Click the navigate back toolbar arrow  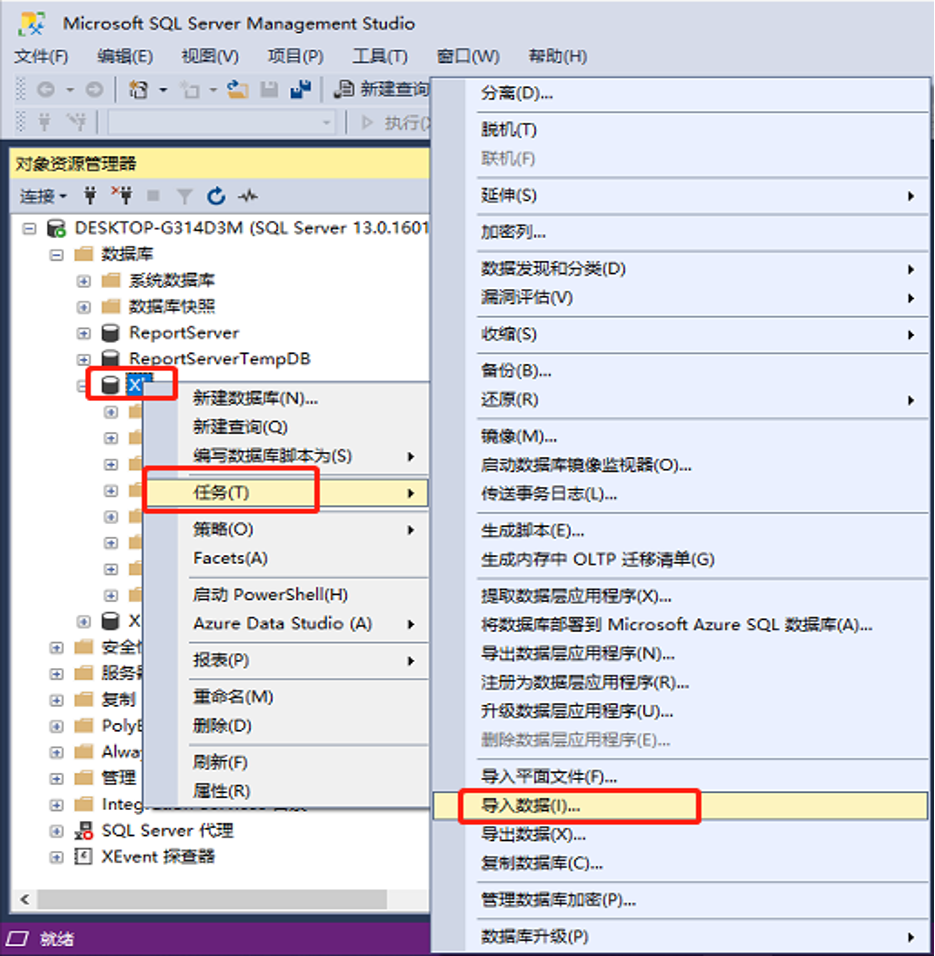(x=46, y=90)
